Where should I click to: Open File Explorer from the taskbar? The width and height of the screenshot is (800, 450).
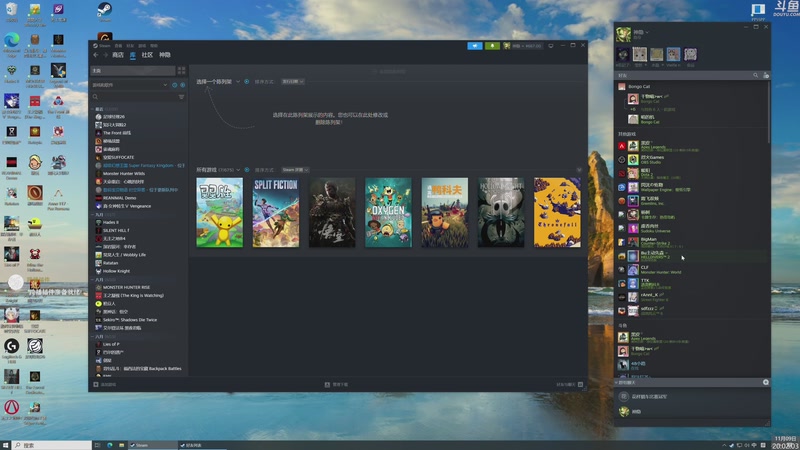[x=121, y=445]
